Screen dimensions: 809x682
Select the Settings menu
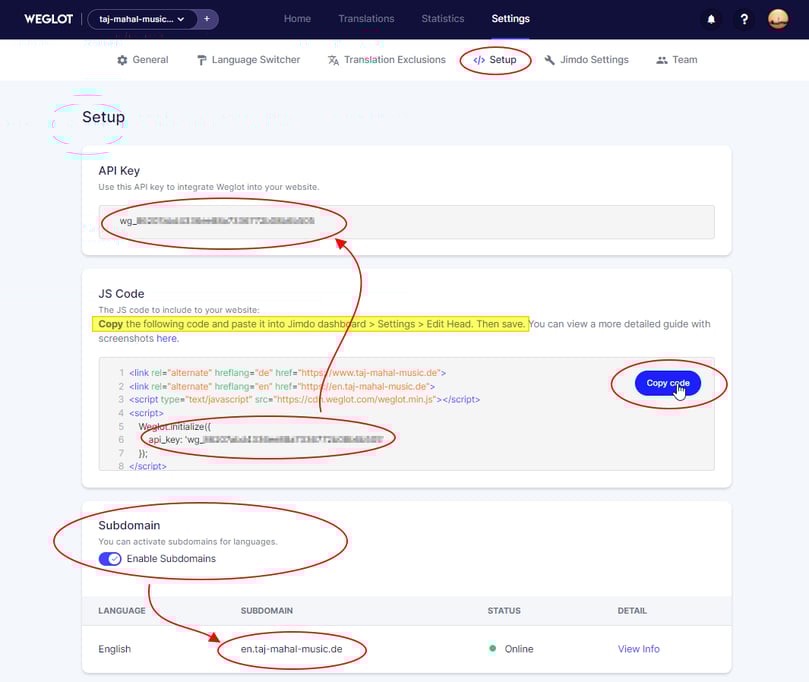point(510,19)
